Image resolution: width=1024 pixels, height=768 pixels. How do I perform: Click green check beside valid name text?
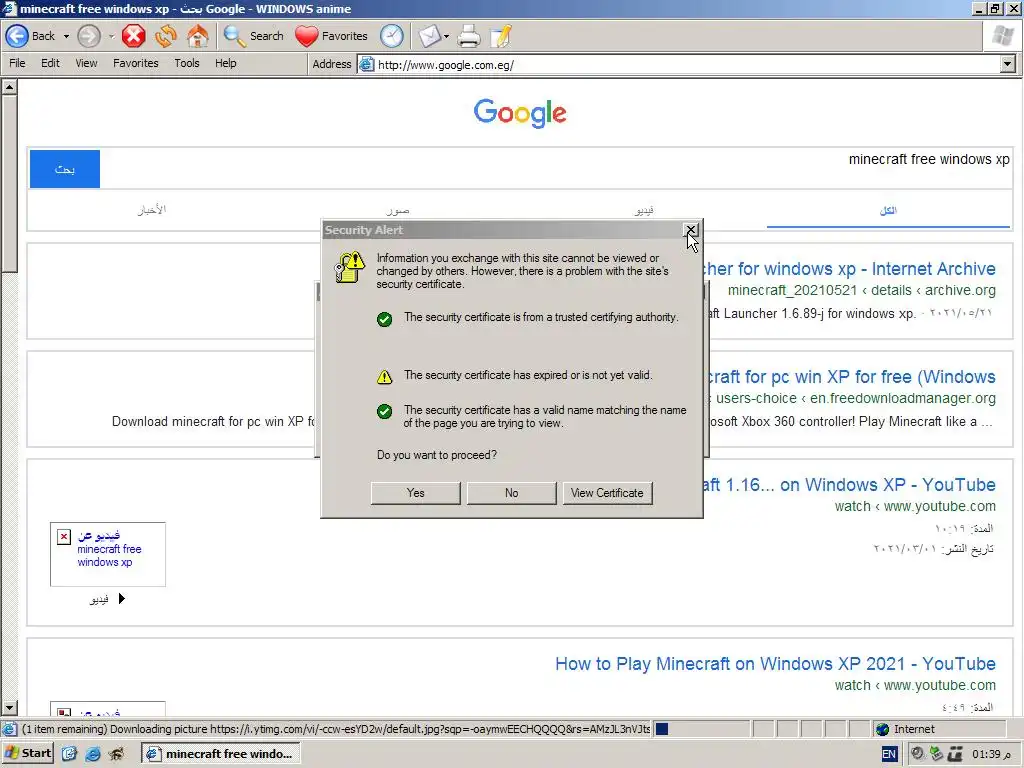(x=385, y=411)
